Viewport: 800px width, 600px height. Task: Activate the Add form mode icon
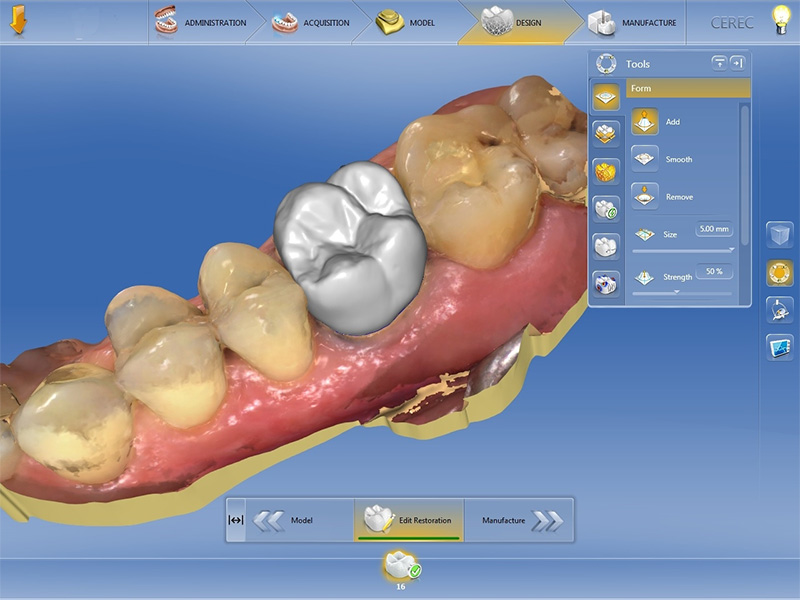click(x=644, y=121)
